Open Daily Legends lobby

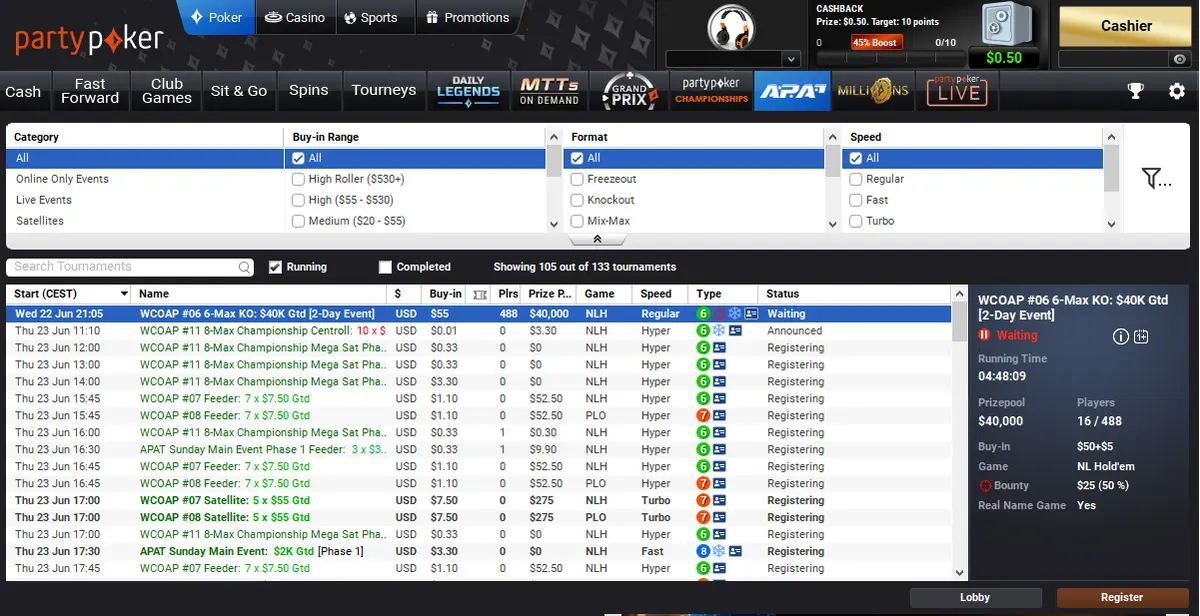pos(468,91)
